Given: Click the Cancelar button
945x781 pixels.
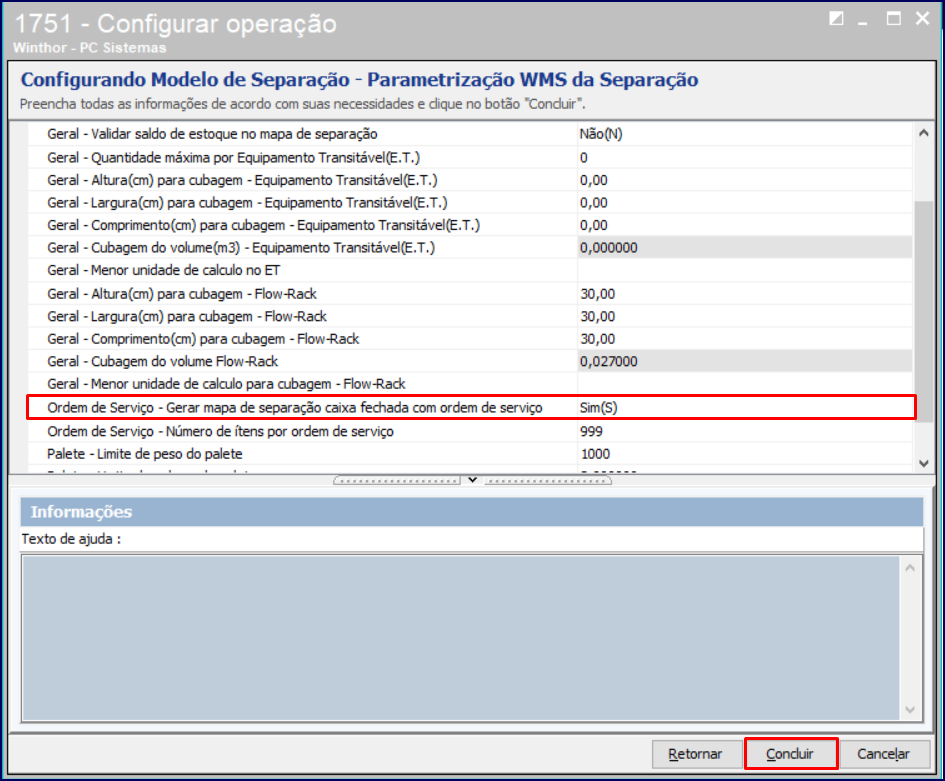Looking at the screenshot, I should [884, 753].
